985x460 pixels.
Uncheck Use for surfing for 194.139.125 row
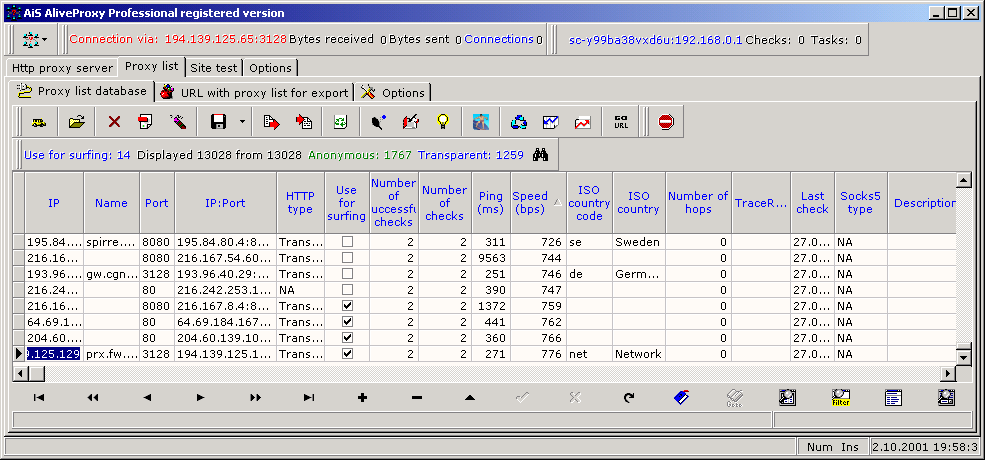[x=347, y=354]
